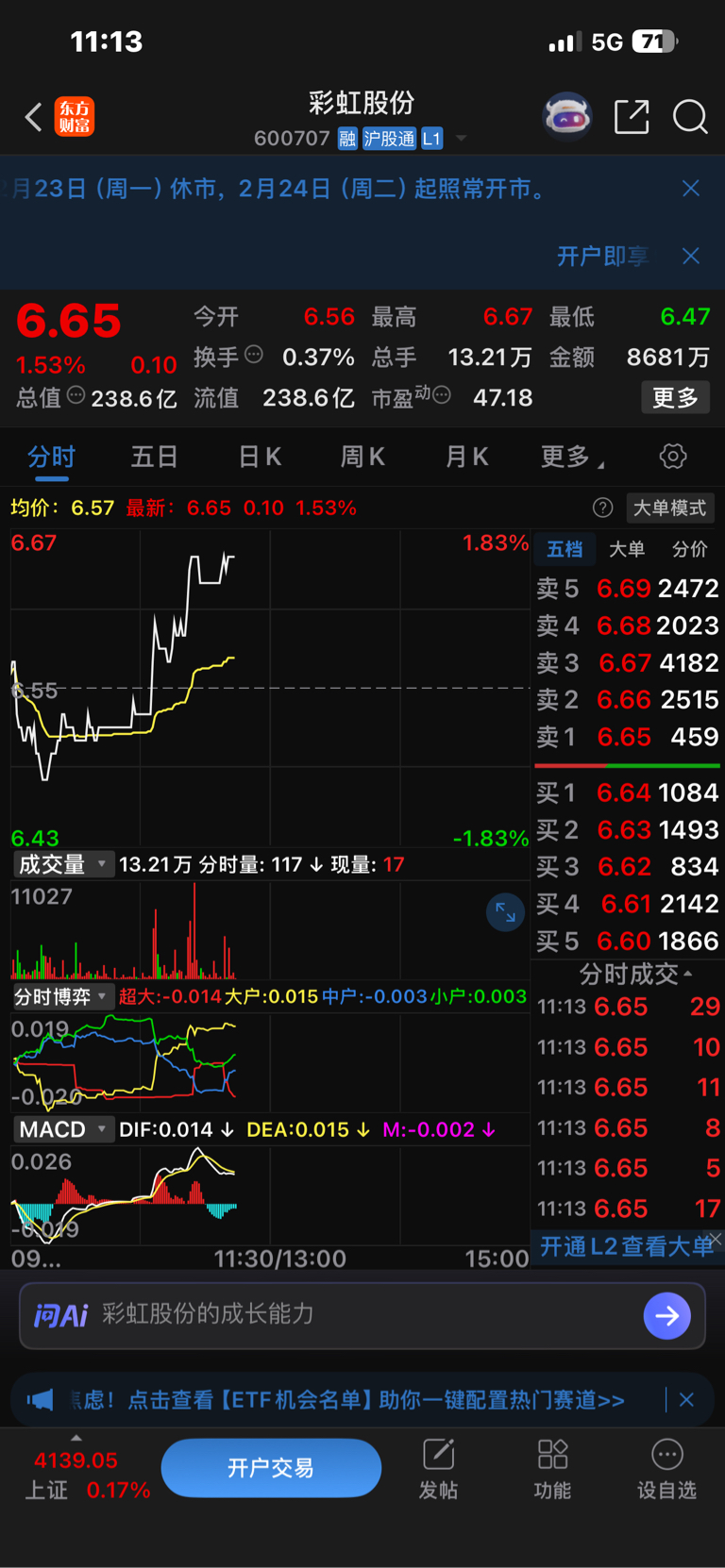Focus the 彩虹股份的成长能力 AI input field
Image resolution: width=725 pixels, height=1568 pixels.
click(362, 1315)
